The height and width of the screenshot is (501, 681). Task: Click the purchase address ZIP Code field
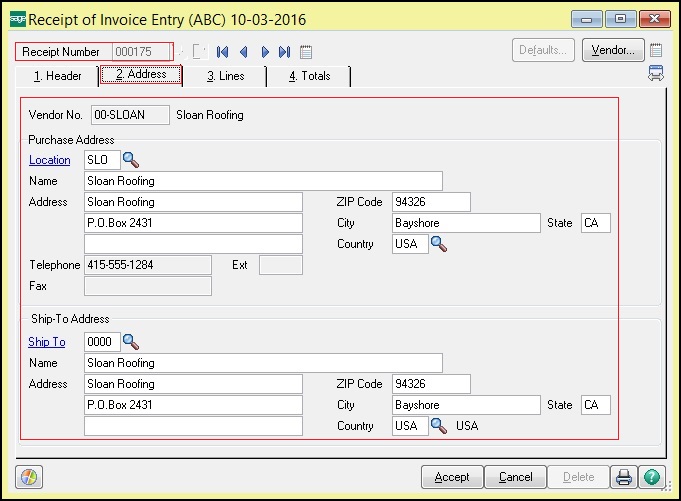click(431, 202)
